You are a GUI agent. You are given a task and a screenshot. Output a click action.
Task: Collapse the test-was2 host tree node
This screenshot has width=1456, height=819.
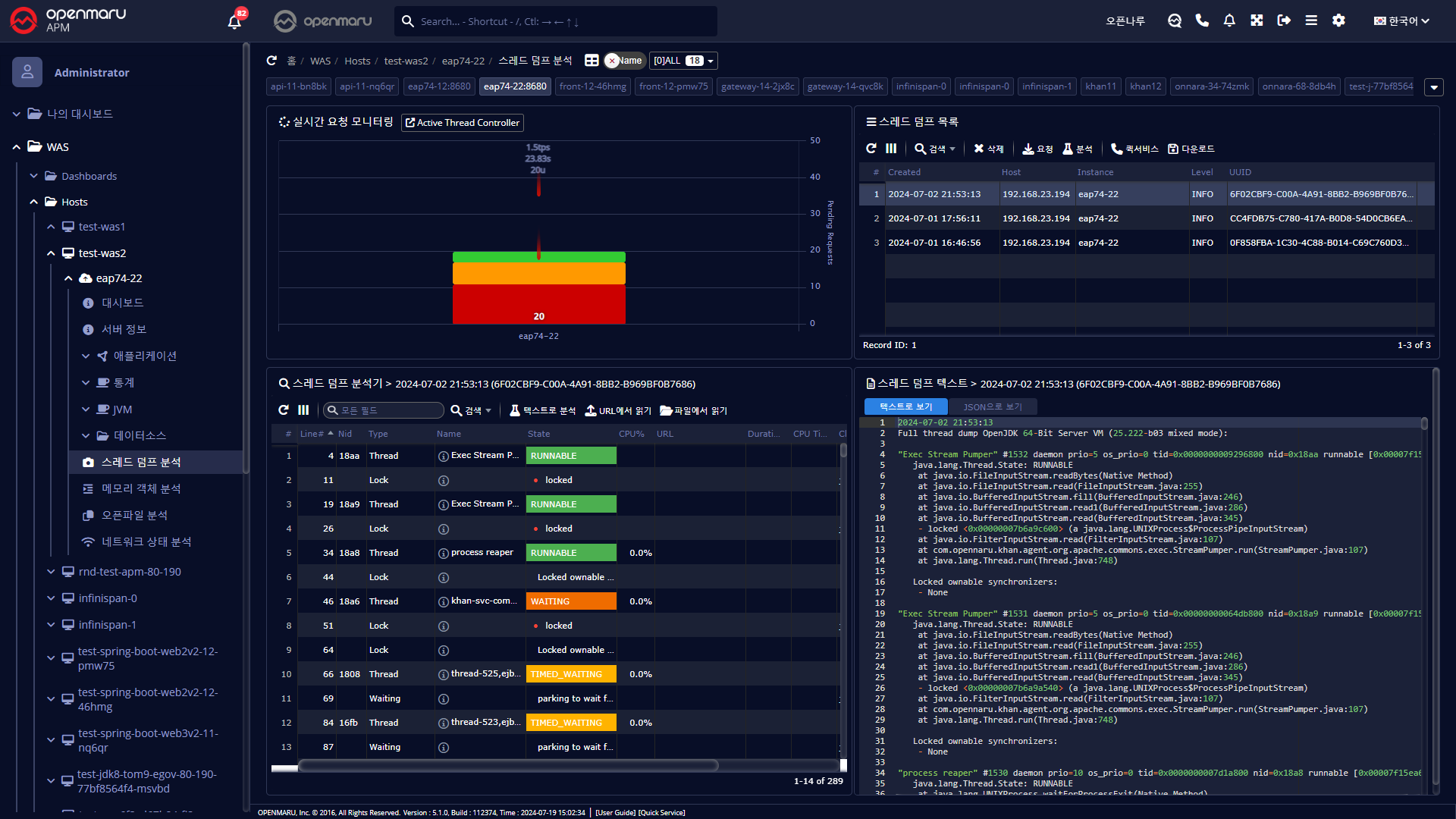(51, 253)
